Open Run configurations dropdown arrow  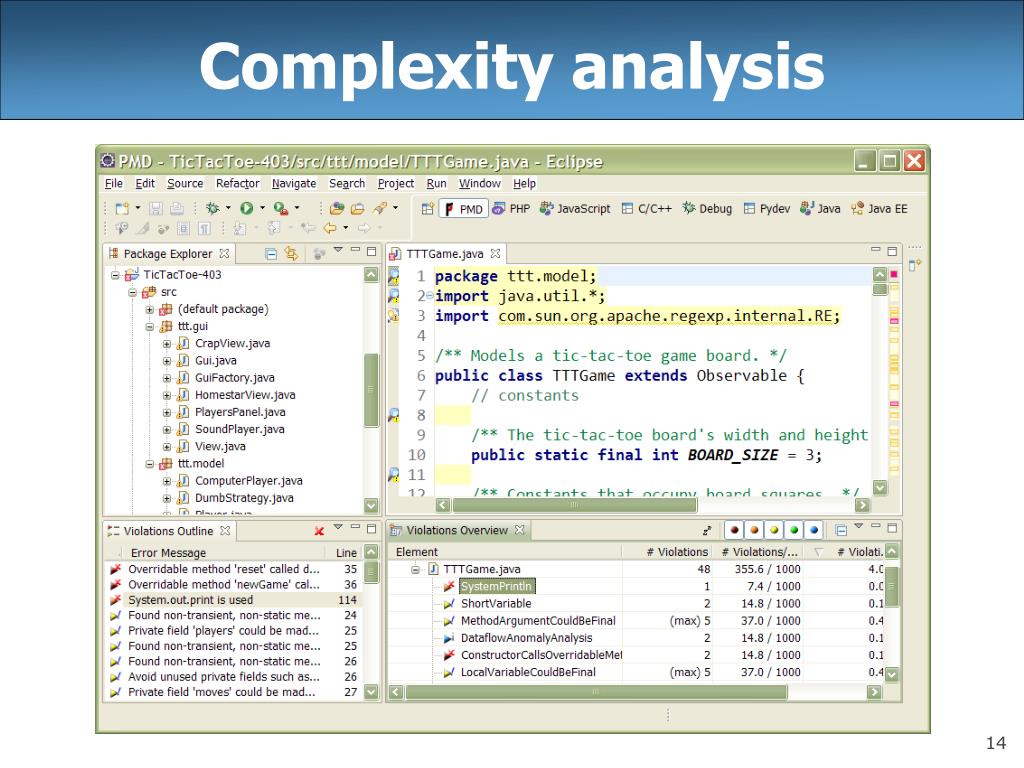coord(263,208)
